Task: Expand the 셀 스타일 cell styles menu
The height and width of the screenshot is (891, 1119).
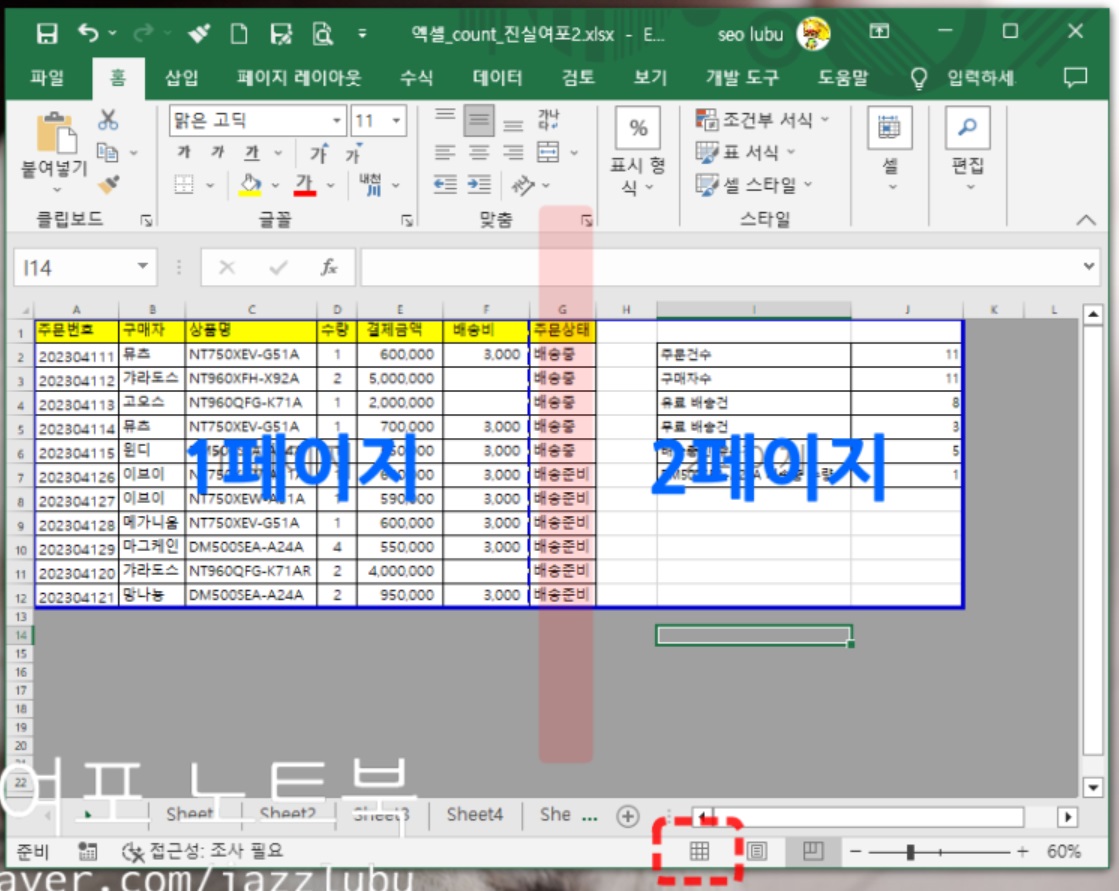Action: pyautogui.click(x=754, y=185)
